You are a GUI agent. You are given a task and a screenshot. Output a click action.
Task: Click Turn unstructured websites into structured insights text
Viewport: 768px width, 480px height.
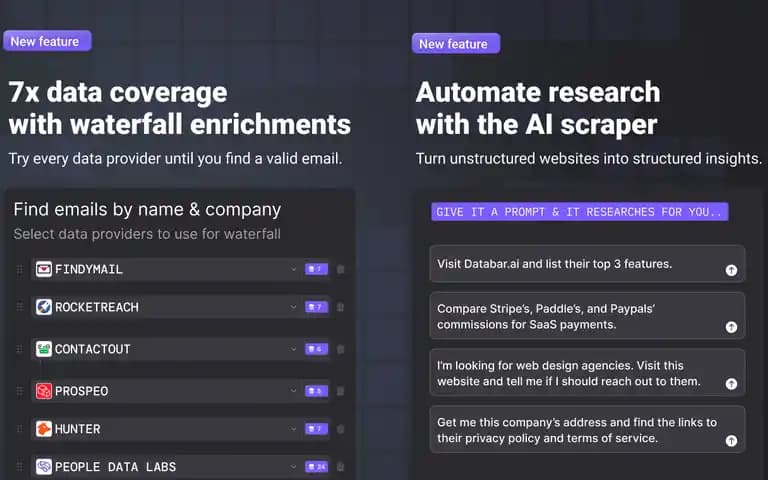point(589,159)
